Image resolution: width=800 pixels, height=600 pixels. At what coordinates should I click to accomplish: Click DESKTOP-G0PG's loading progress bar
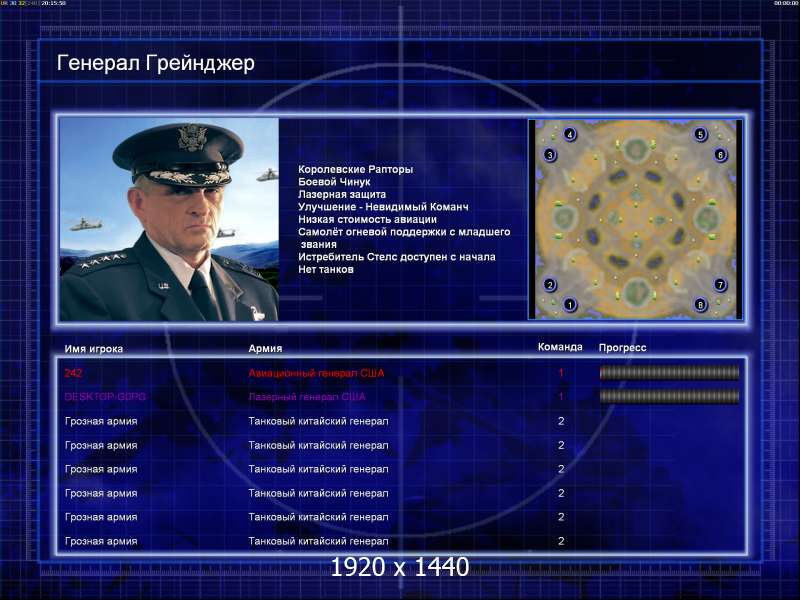tap(669, 396)
